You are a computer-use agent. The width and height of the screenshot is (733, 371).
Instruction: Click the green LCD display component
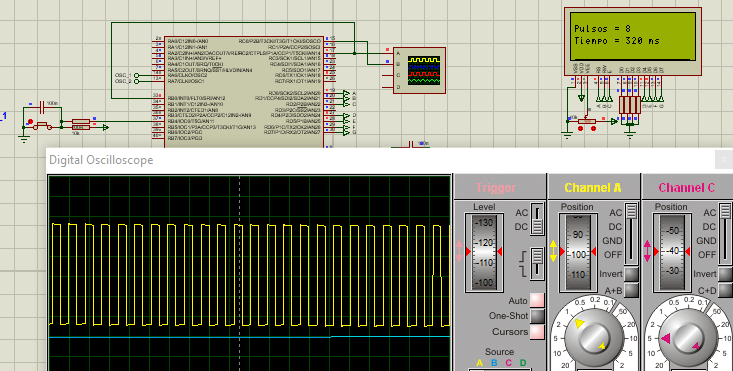[633, 41]
